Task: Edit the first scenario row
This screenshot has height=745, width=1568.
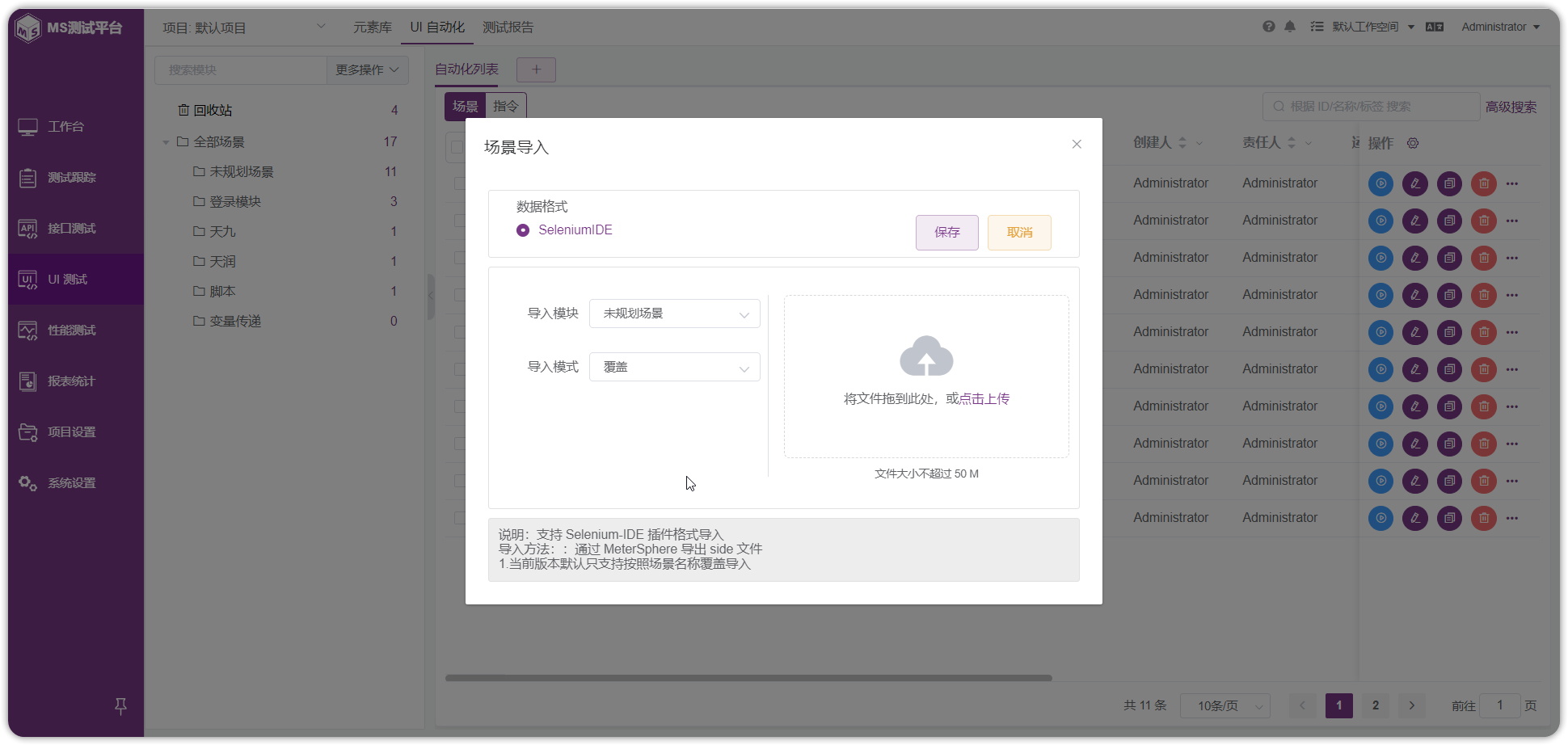Action: coord(1415,183)
